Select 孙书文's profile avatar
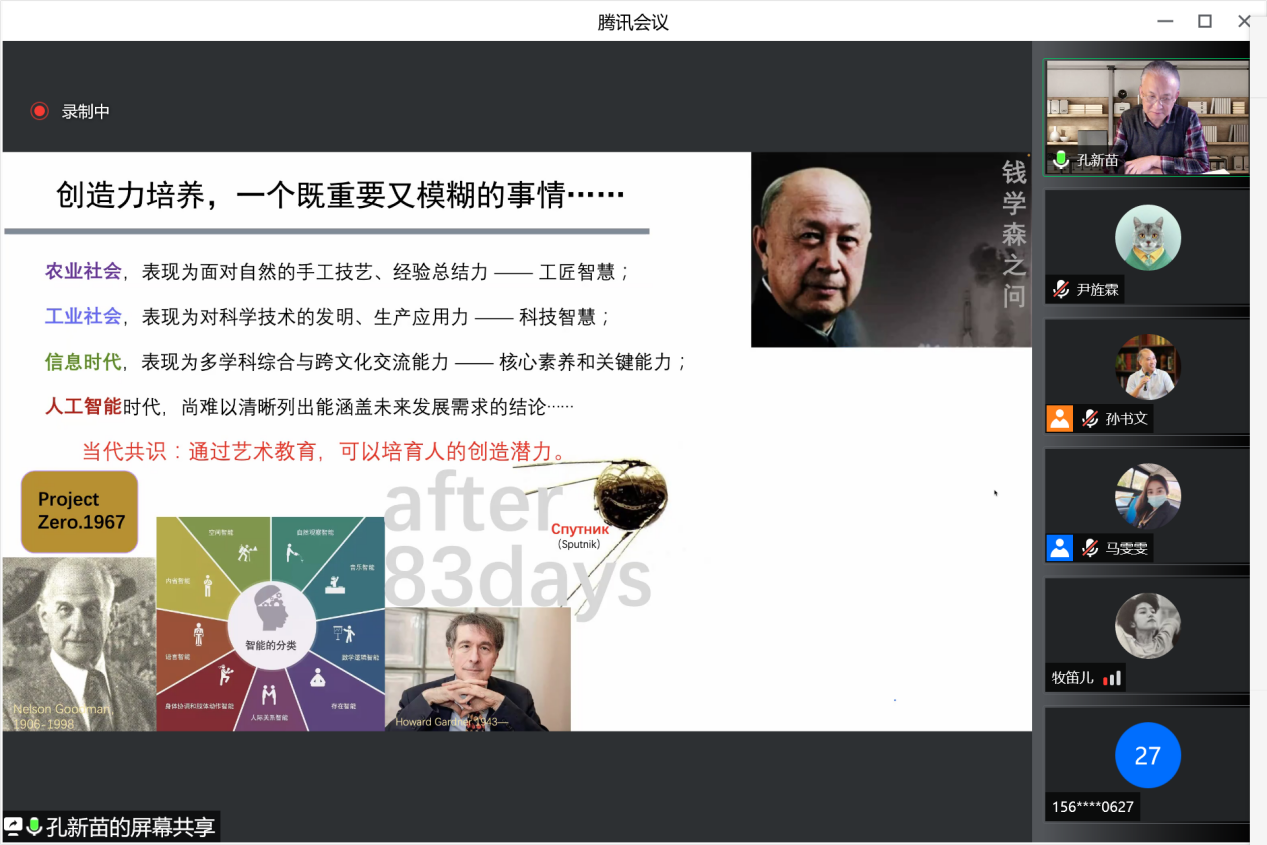 (x=1148, y=367)
